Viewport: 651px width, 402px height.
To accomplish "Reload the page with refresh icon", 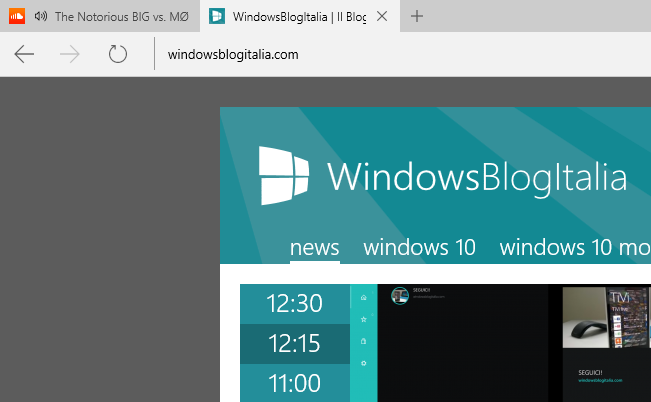I will click(x=117, y=54).
